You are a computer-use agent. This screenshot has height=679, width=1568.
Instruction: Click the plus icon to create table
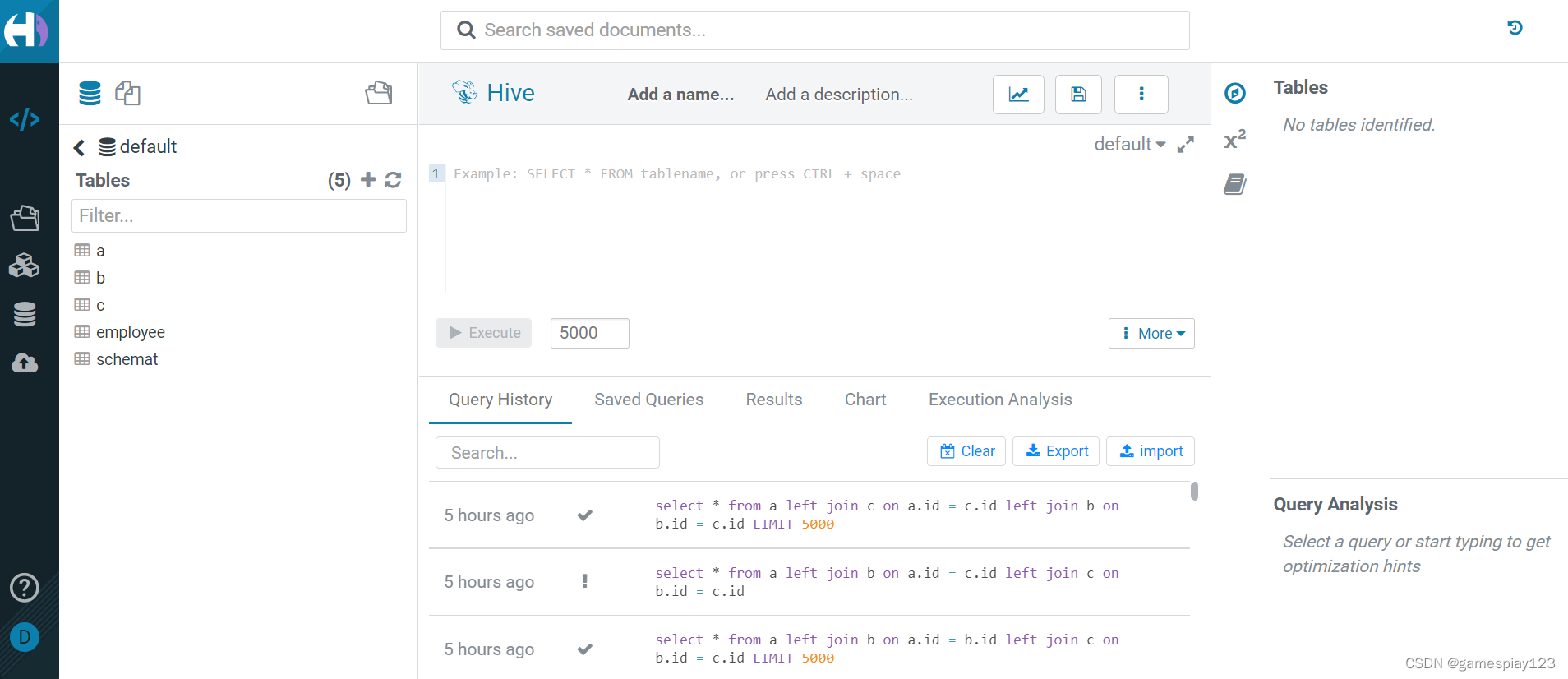pos(368,179)
